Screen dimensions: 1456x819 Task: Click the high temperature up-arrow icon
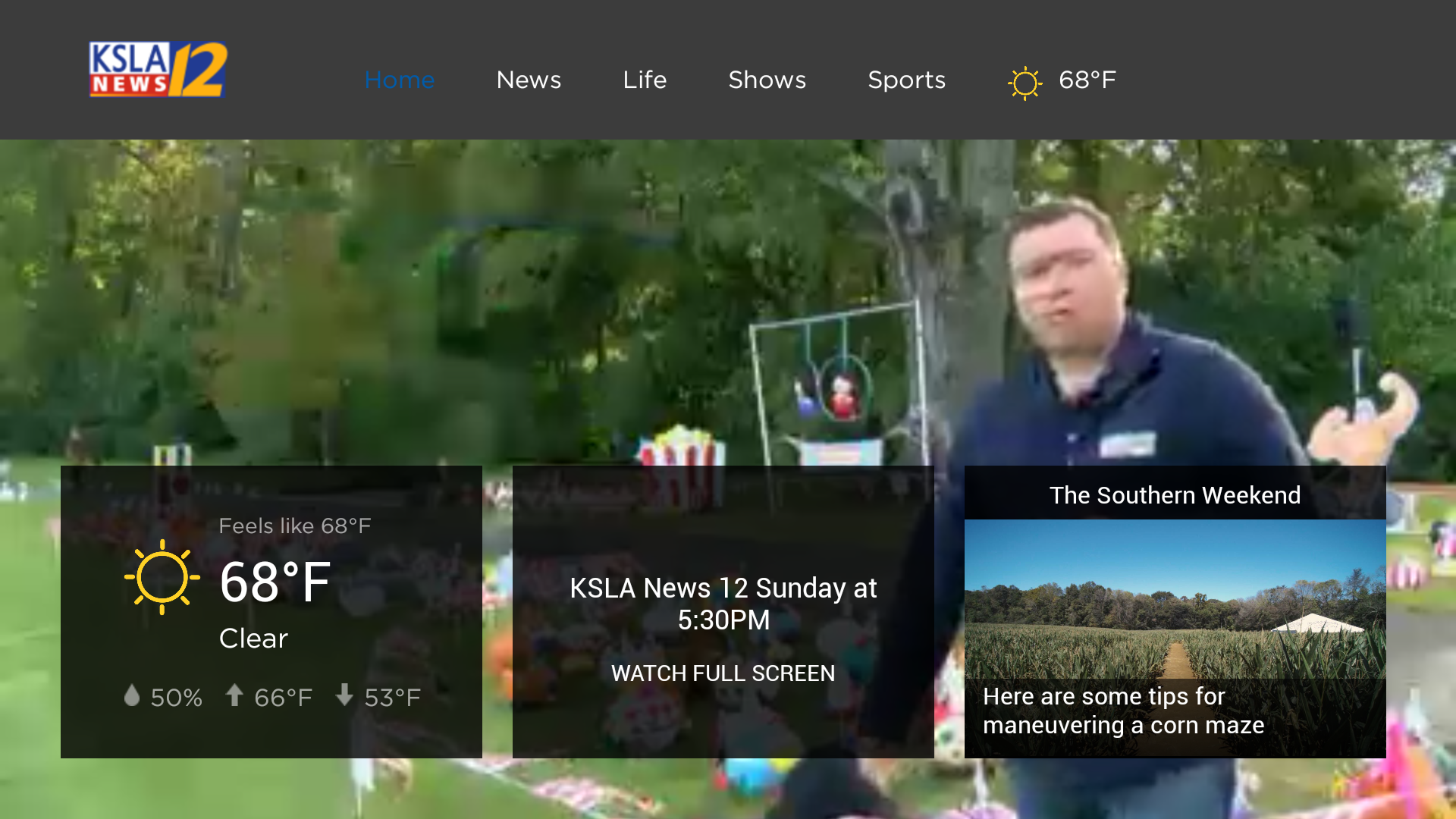[x=235, y=695]
